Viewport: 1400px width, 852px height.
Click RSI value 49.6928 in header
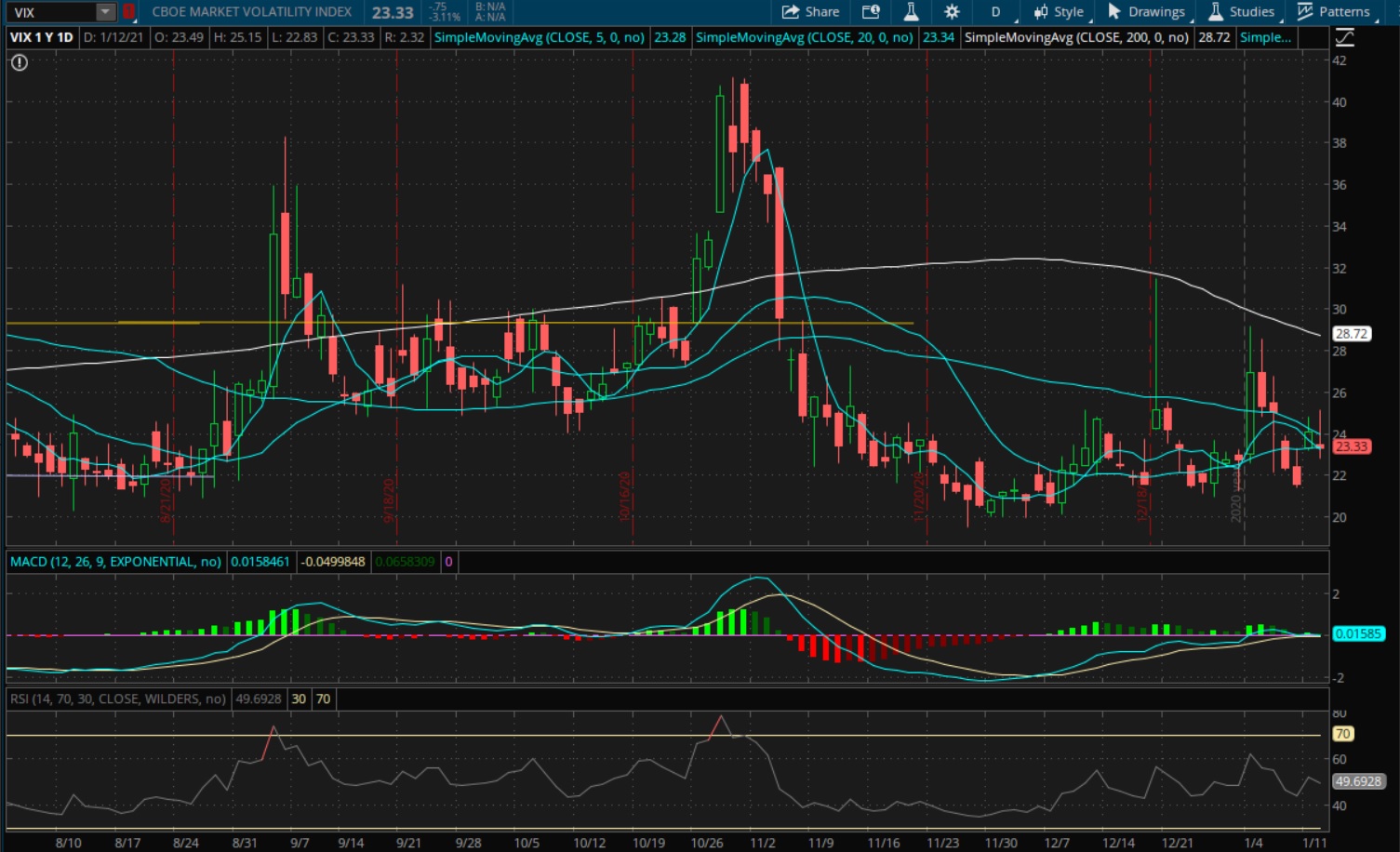coord(259,699)
